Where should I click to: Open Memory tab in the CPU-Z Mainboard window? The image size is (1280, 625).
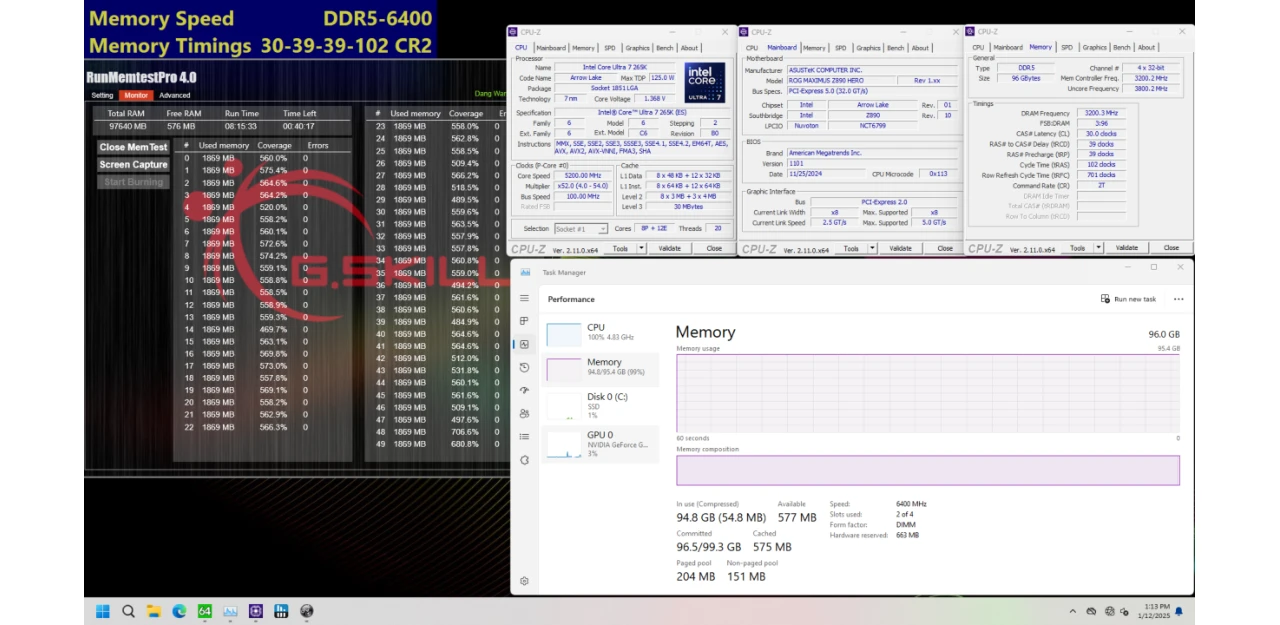tap(814, 48)
